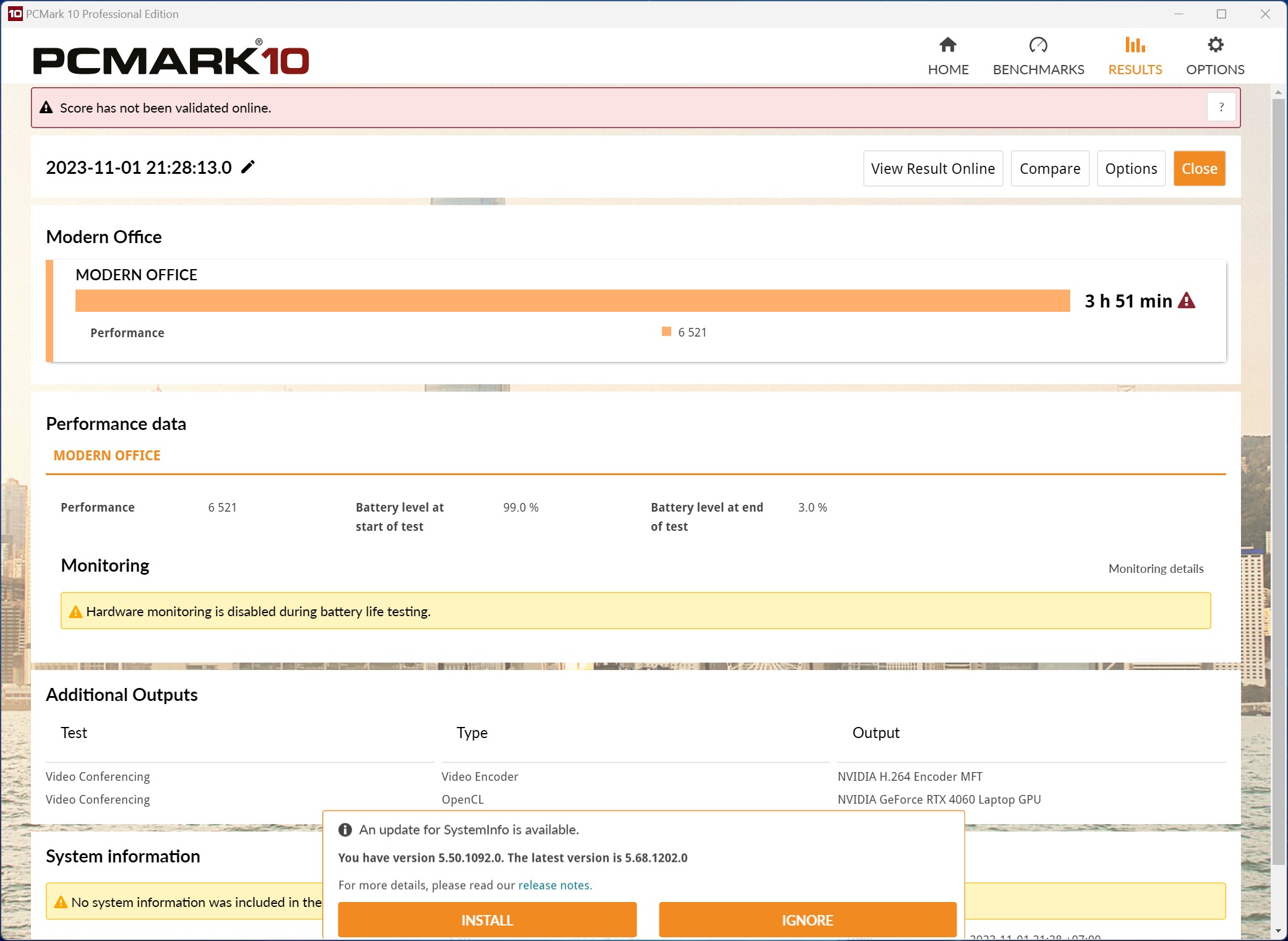Viewport: 1288px width, 941px height.
Task: Open the result Options button
Action: coord(1130,168)
